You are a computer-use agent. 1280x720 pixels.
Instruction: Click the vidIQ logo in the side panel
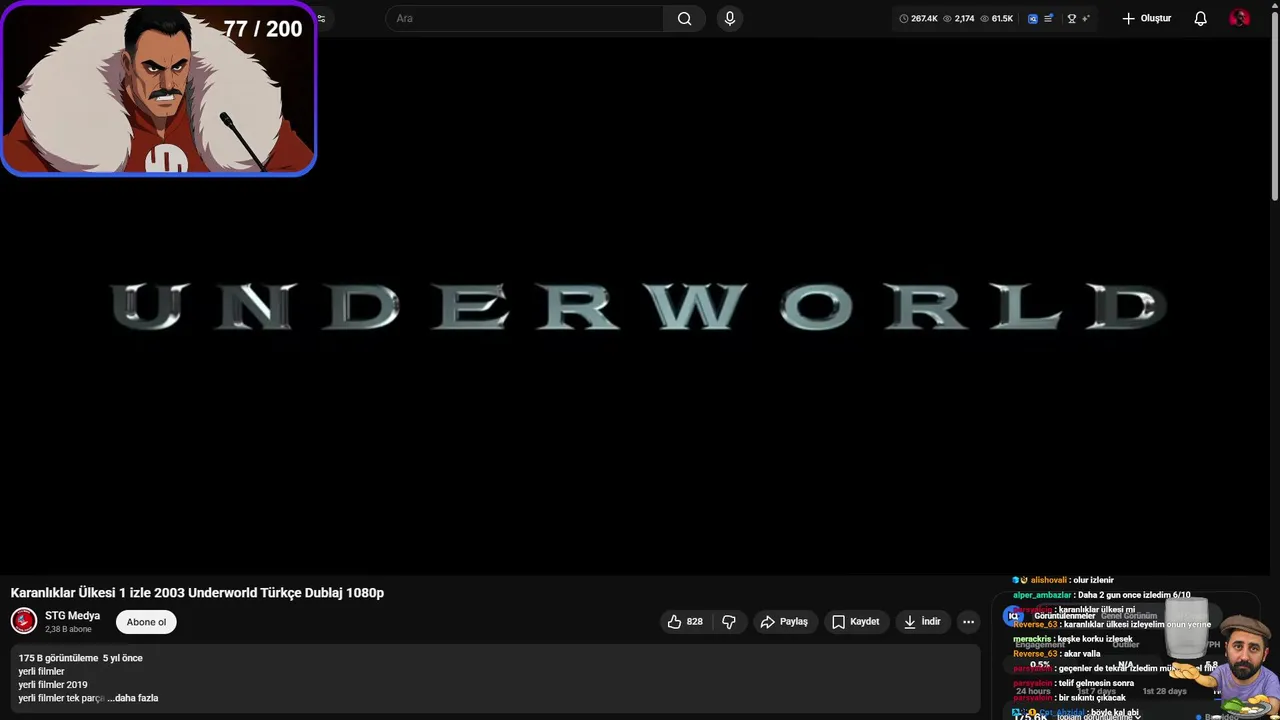(x=1013, y=616)
